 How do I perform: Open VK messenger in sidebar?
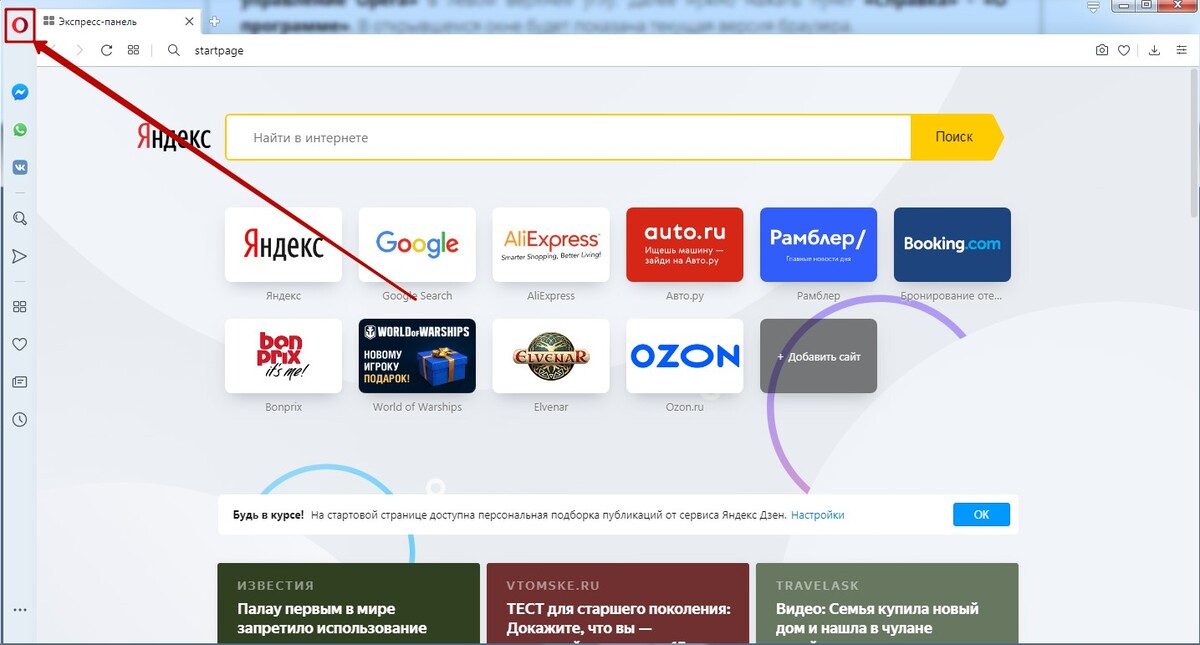(x=19, y=167)
